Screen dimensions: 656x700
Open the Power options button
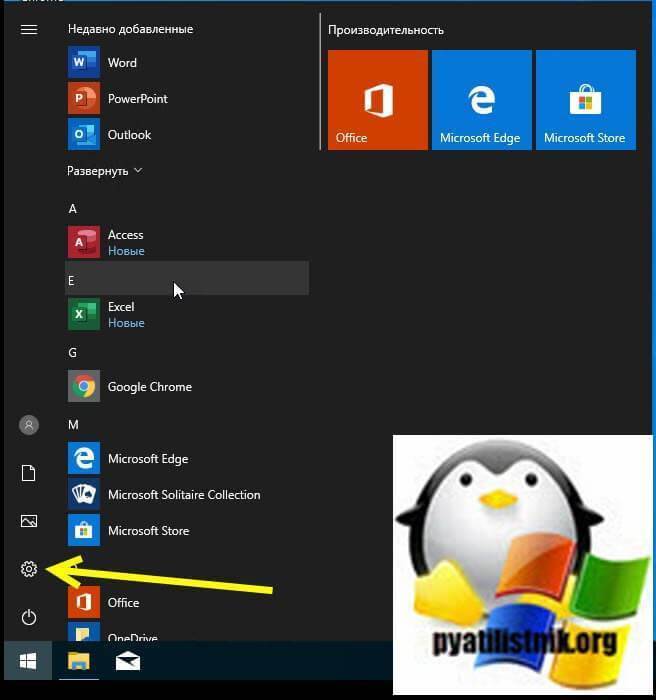coord(29,617)
